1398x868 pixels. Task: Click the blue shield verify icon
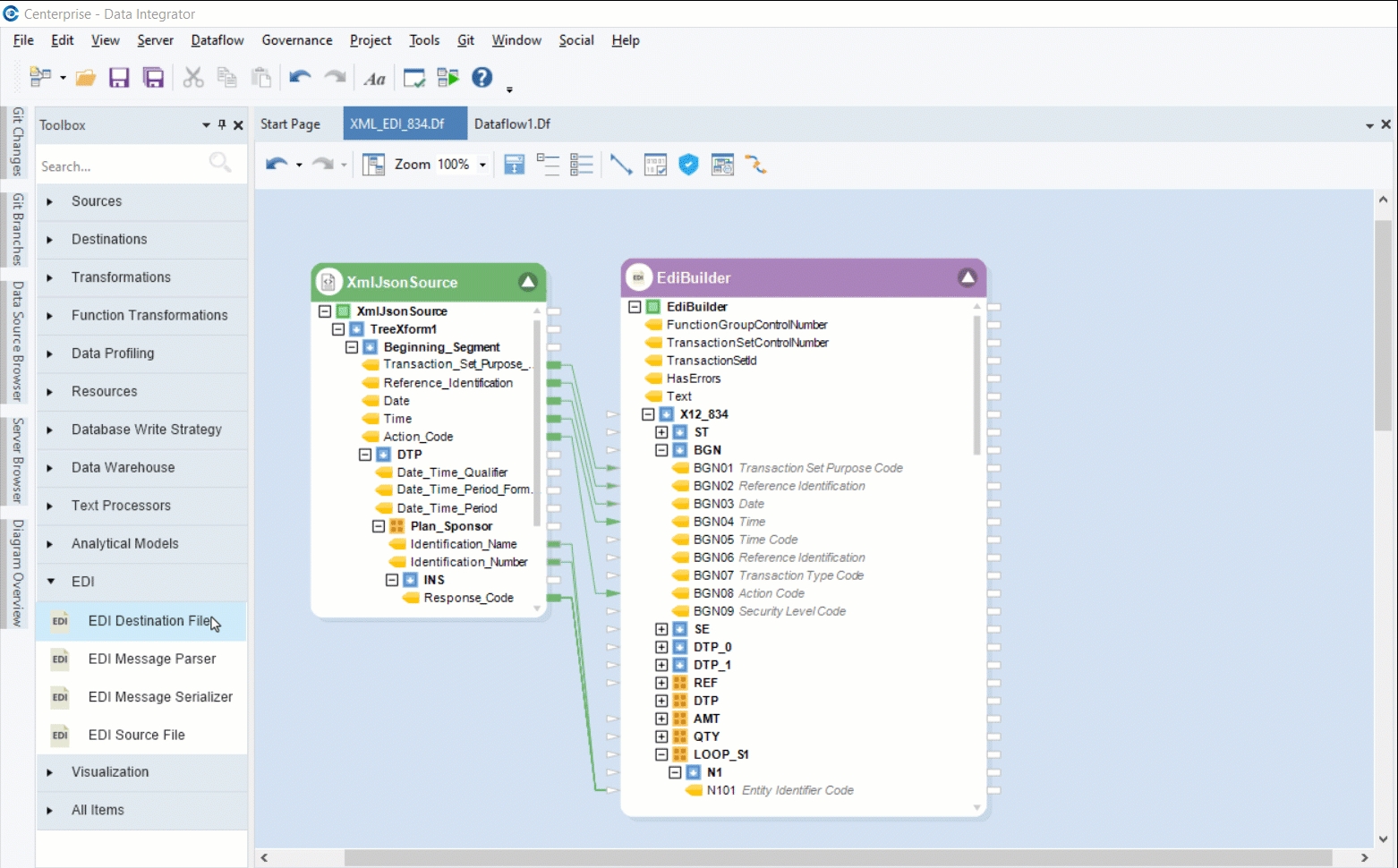point(688,165)
